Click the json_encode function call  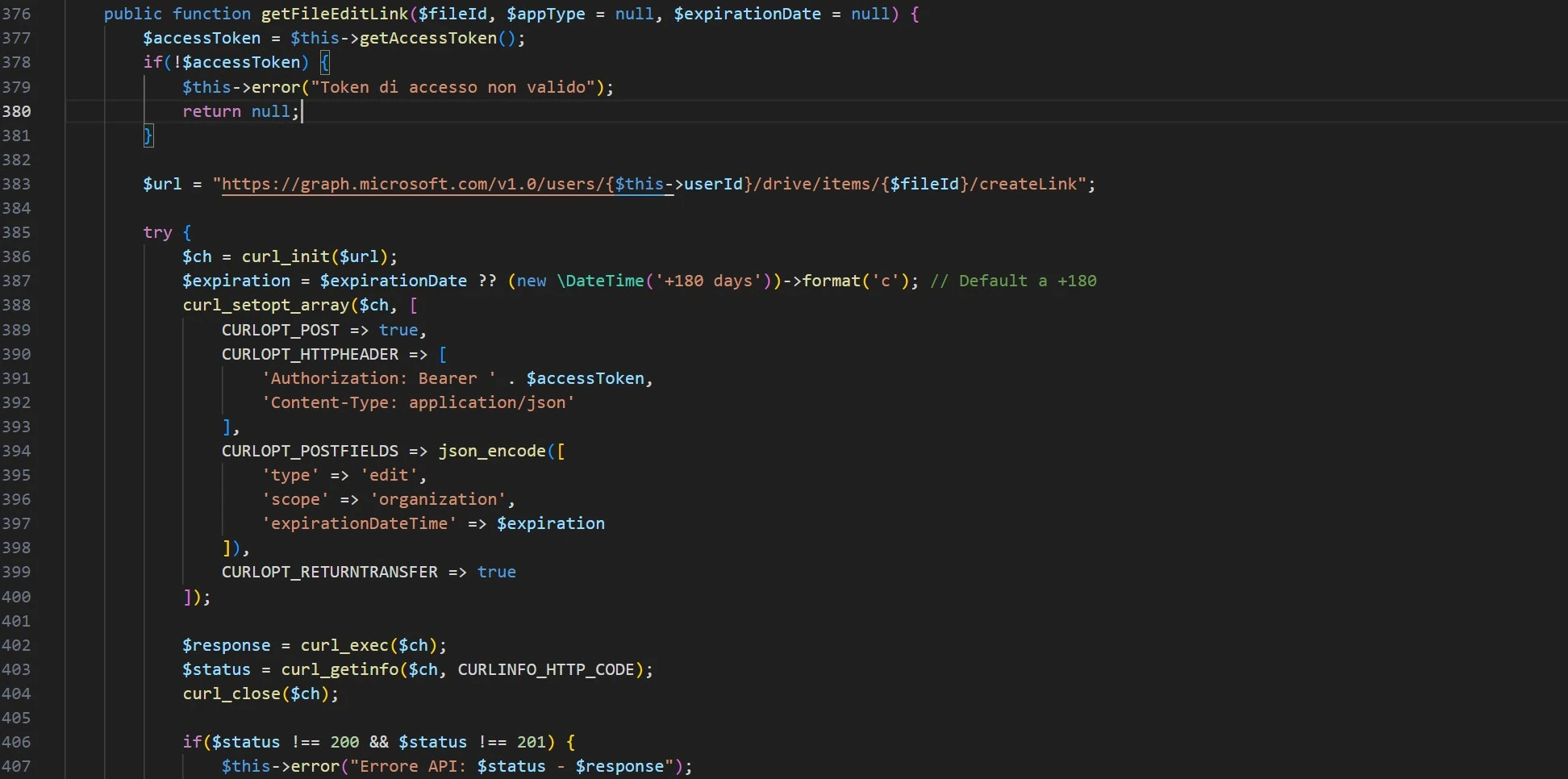[491, 451]
